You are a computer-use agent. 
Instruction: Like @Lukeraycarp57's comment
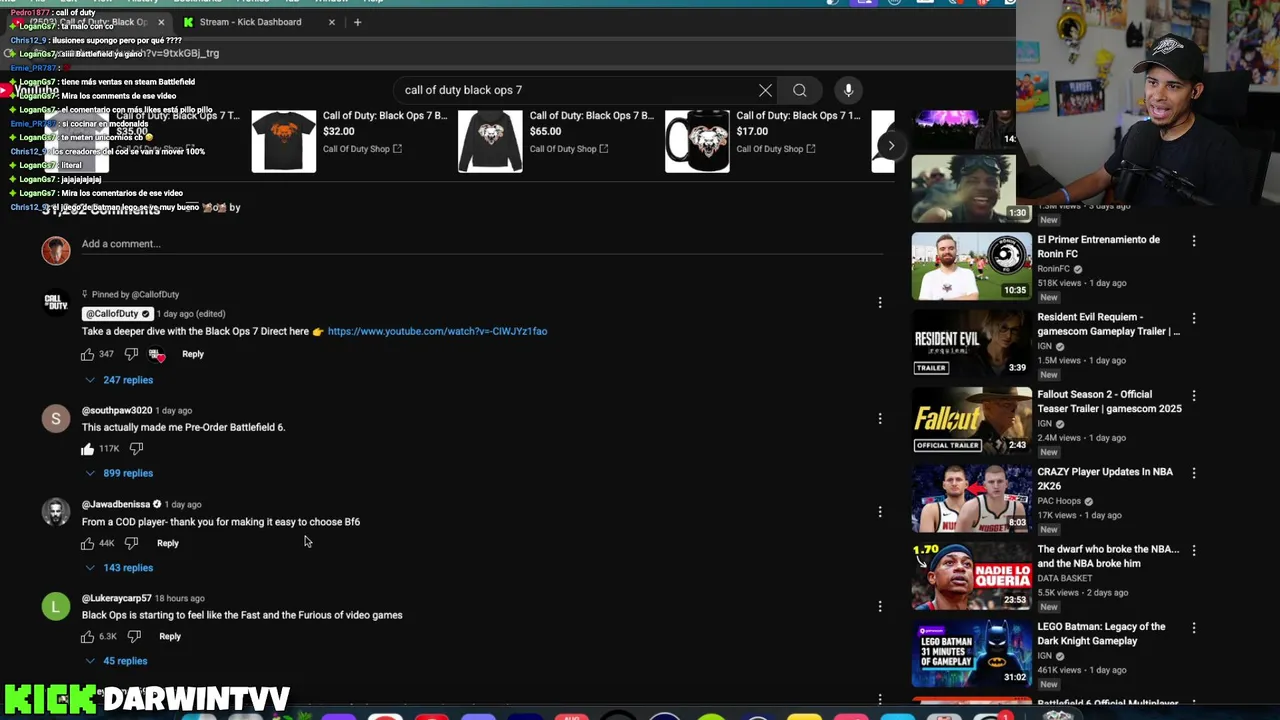(x=88, y=636)
